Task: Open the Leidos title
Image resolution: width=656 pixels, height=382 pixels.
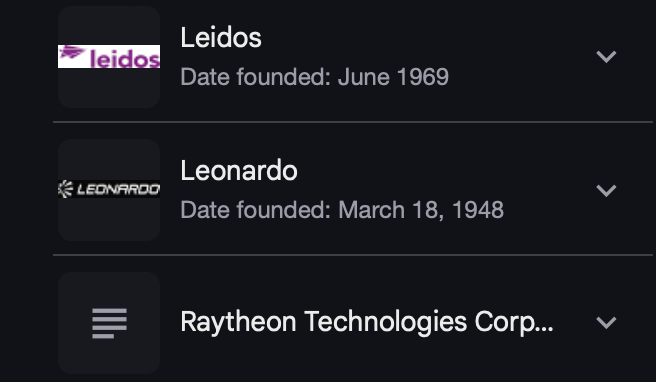Action: tap(221, 38)
